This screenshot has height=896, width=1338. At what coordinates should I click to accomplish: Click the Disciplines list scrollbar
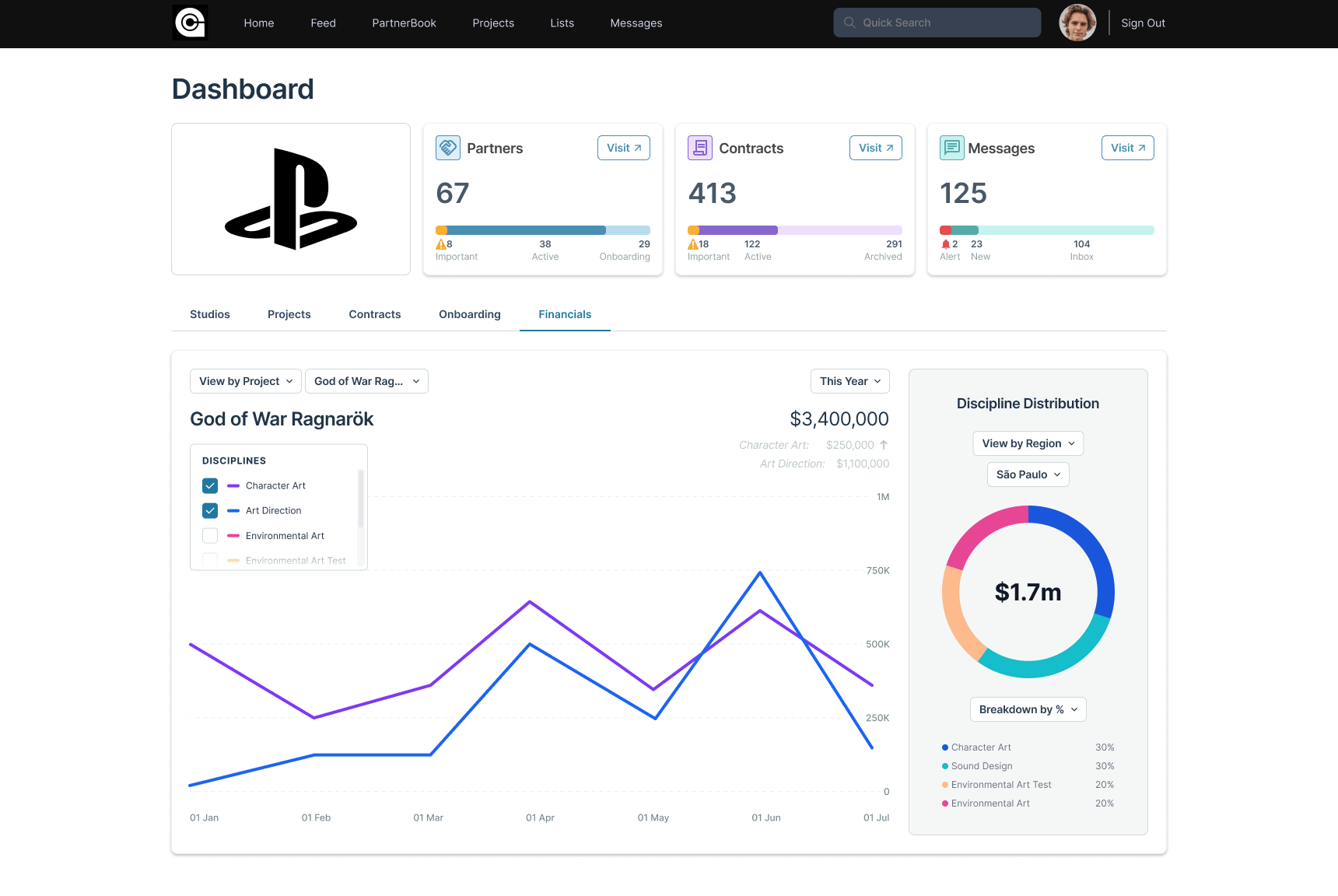[x=361, y=499]
